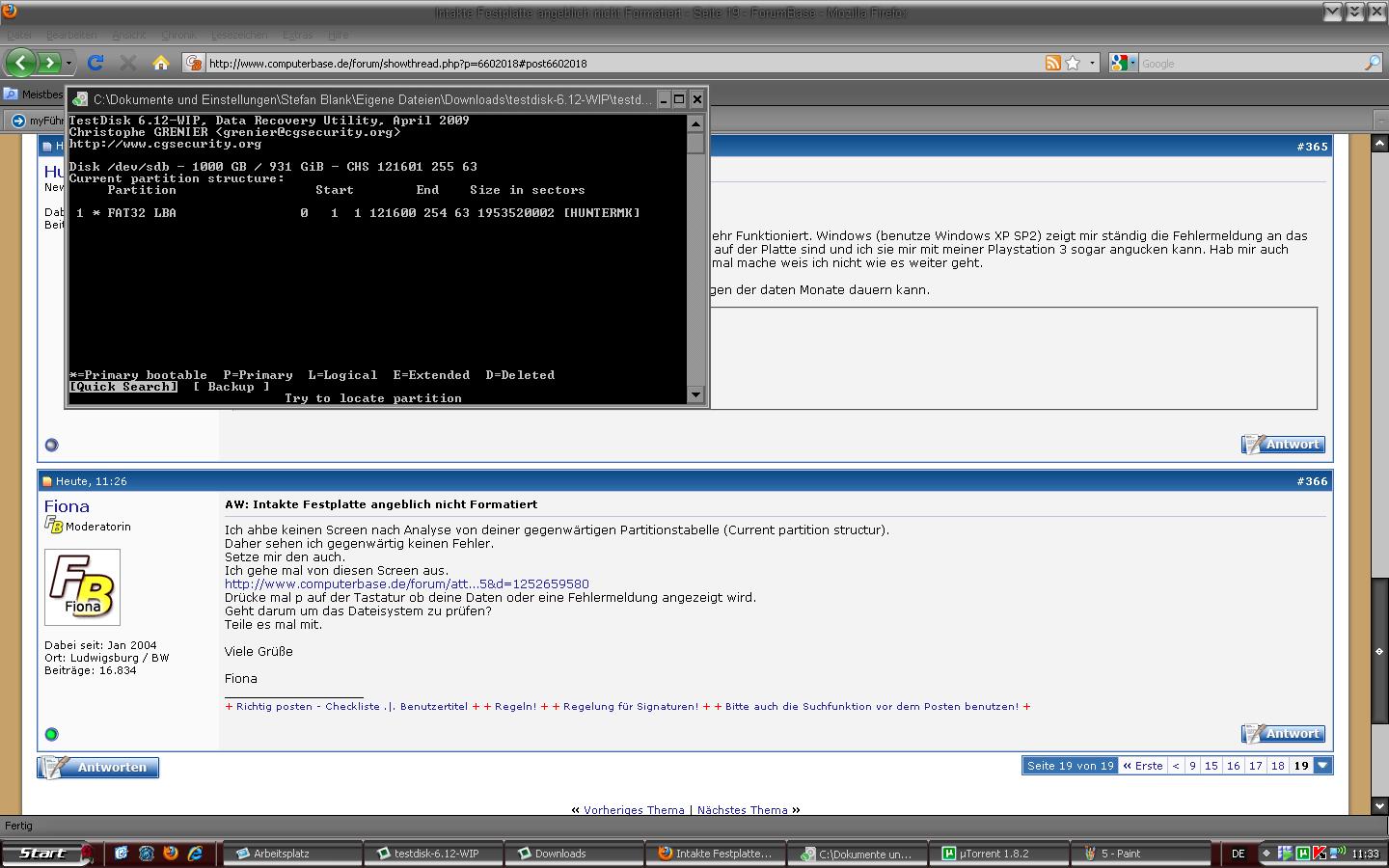Bookmark page with the star icon

click(1073, 63)
